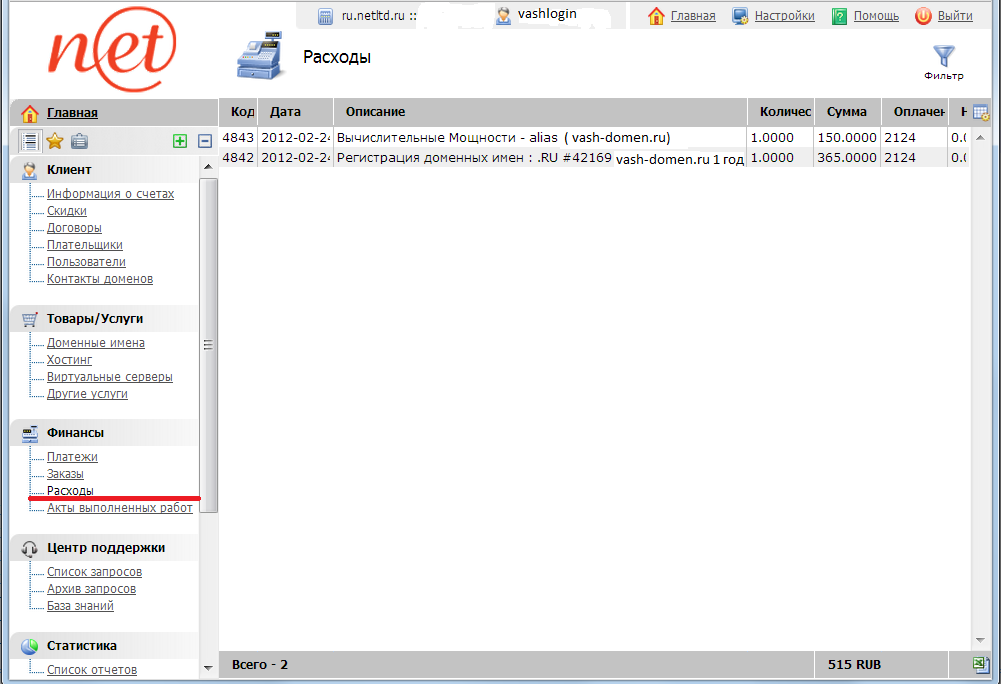The height and width of the screenshot is (684, 1001).
Task: Click the sidebar splitter collapse handle
Action: [x=209, y=345]
